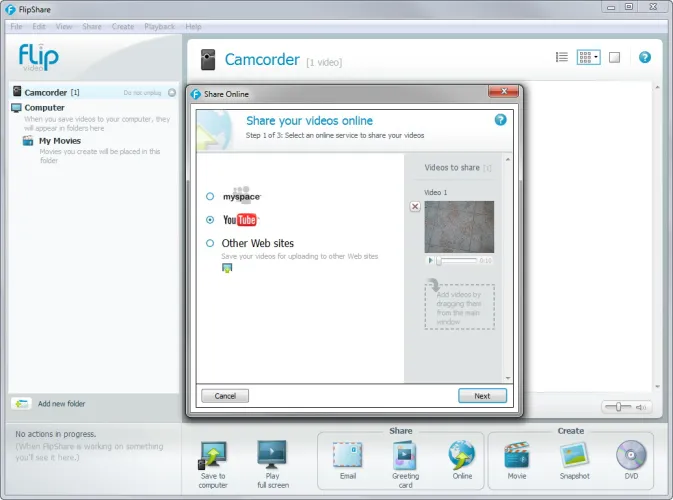Open the Help menu

[x=193, y=27]
